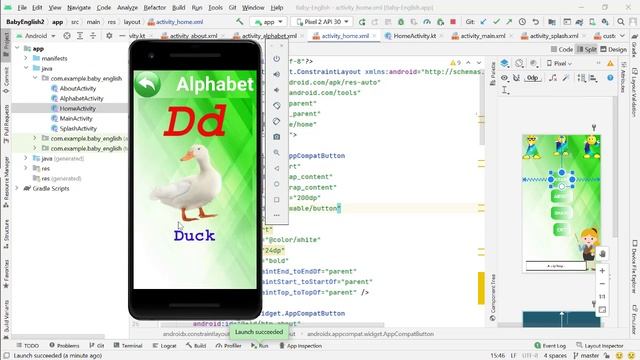Switch editor to Split view
The height and width of the screenshot is (360, 640).
pos(587,49)
